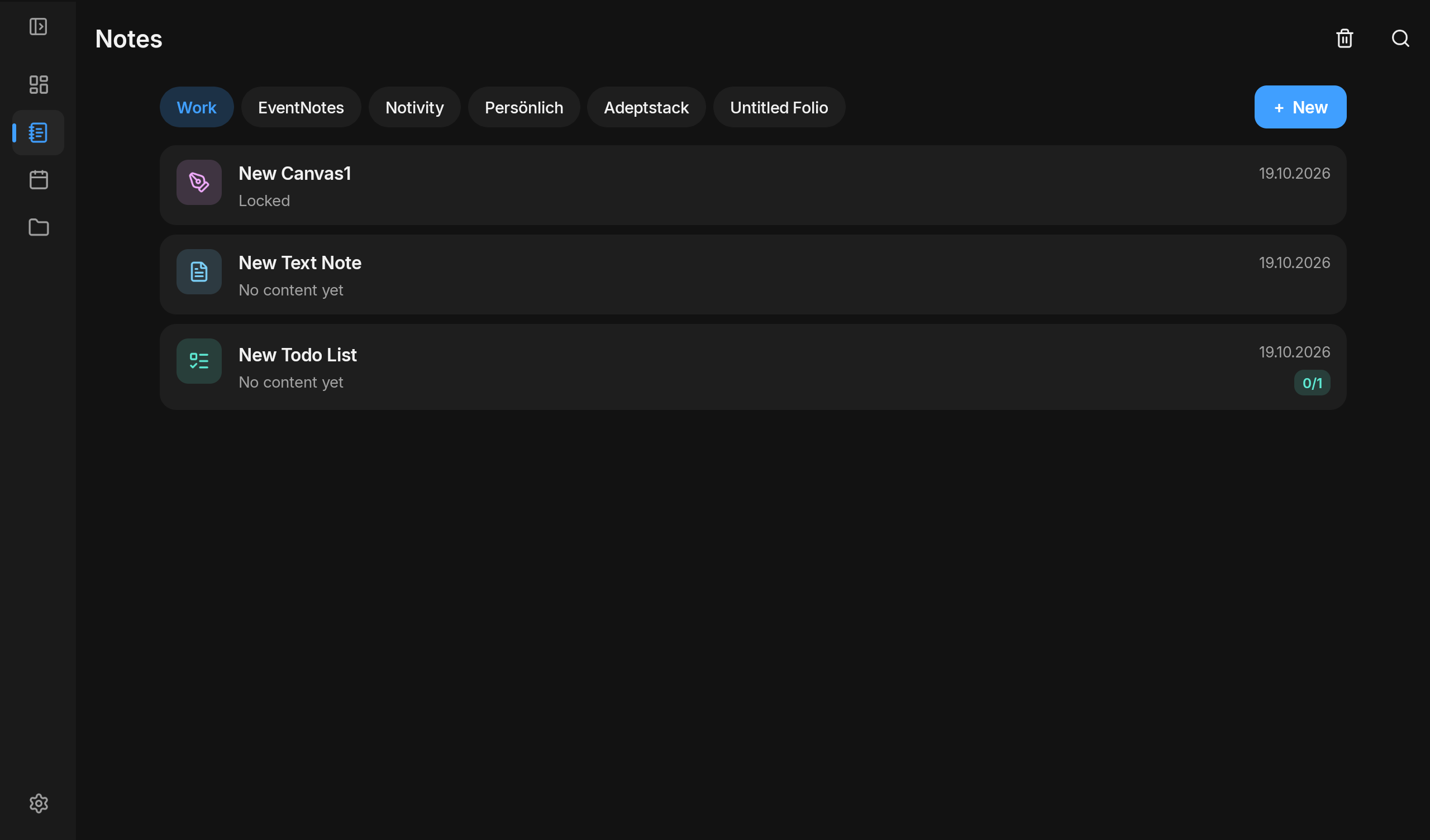Create a note with the + New button
Image resolution: width=1430 pixels, height=840 pixels.
1300,107
